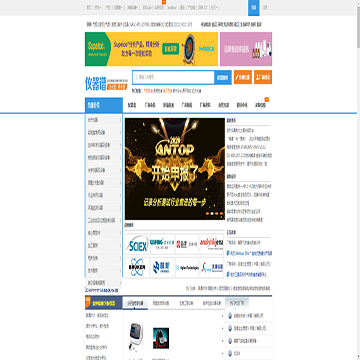Open the analytik jena brand logo
360x360 pixels.
click(x=212, y=244)
